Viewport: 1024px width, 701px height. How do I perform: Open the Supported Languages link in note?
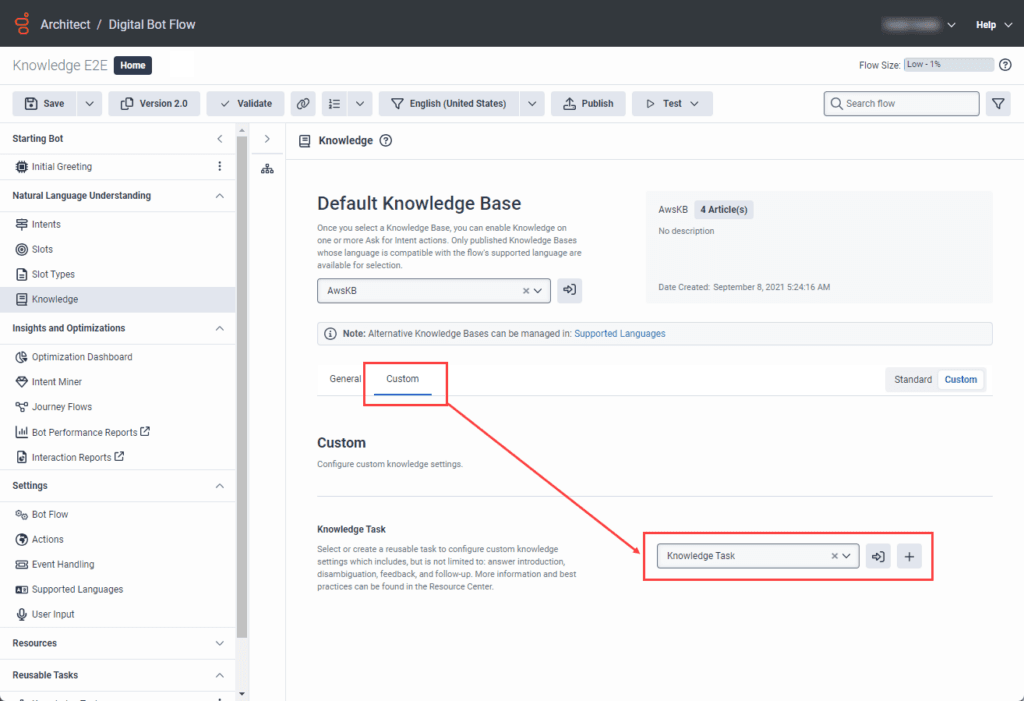(x=619, y=333)
